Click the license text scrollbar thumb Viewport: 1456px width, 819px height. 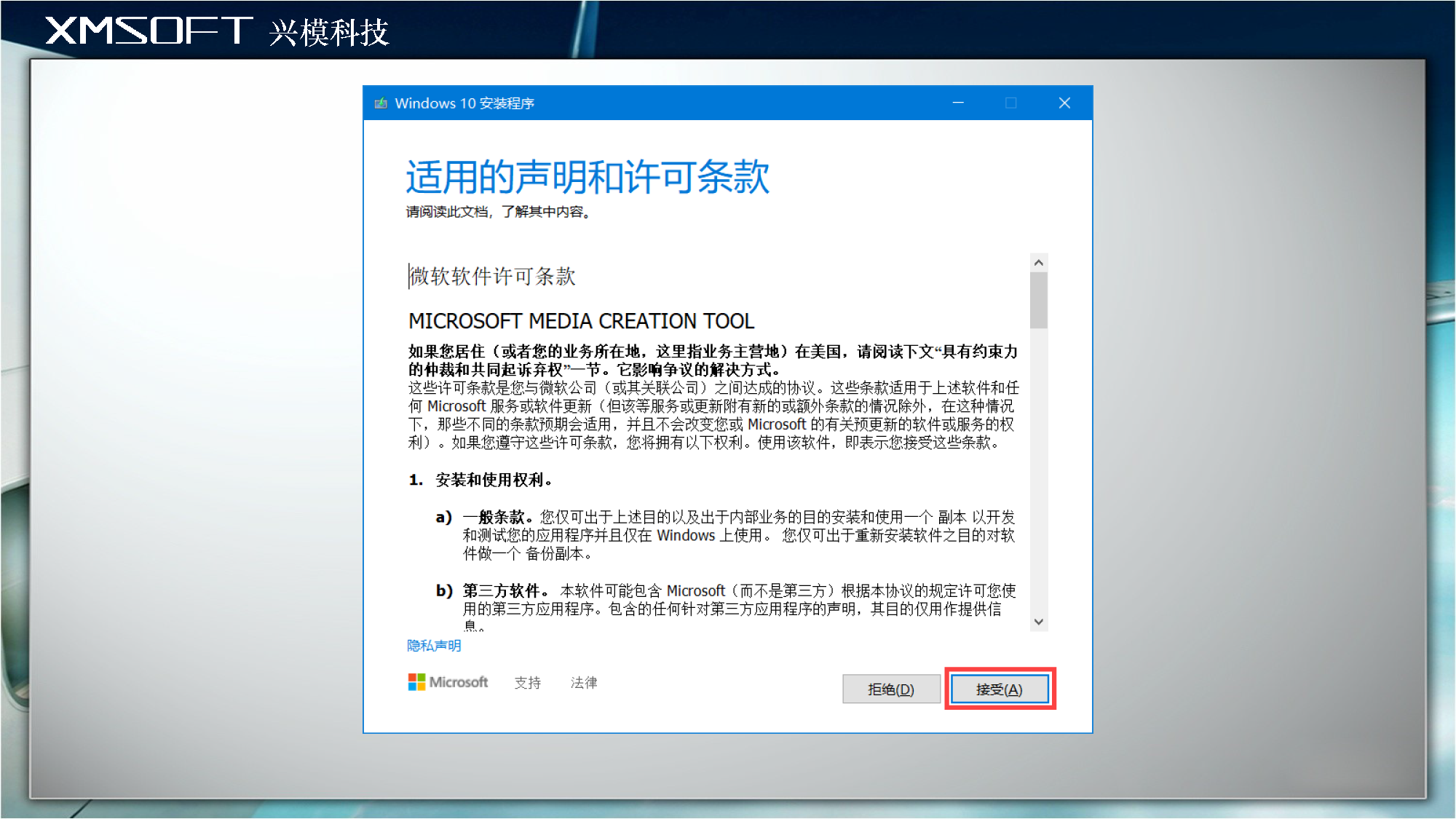pyautogui.click(x=1039, y=301)
